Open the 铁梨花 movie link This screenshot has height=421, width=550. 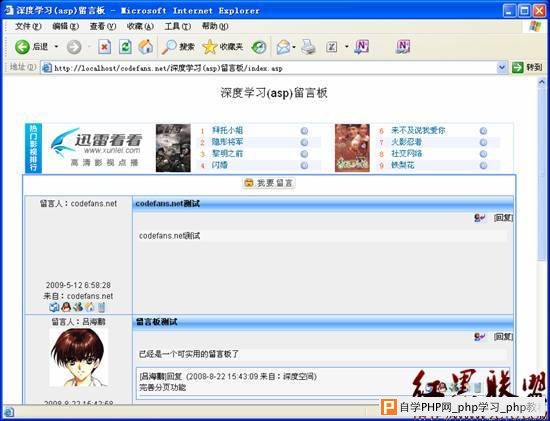(x=403, y=165)
